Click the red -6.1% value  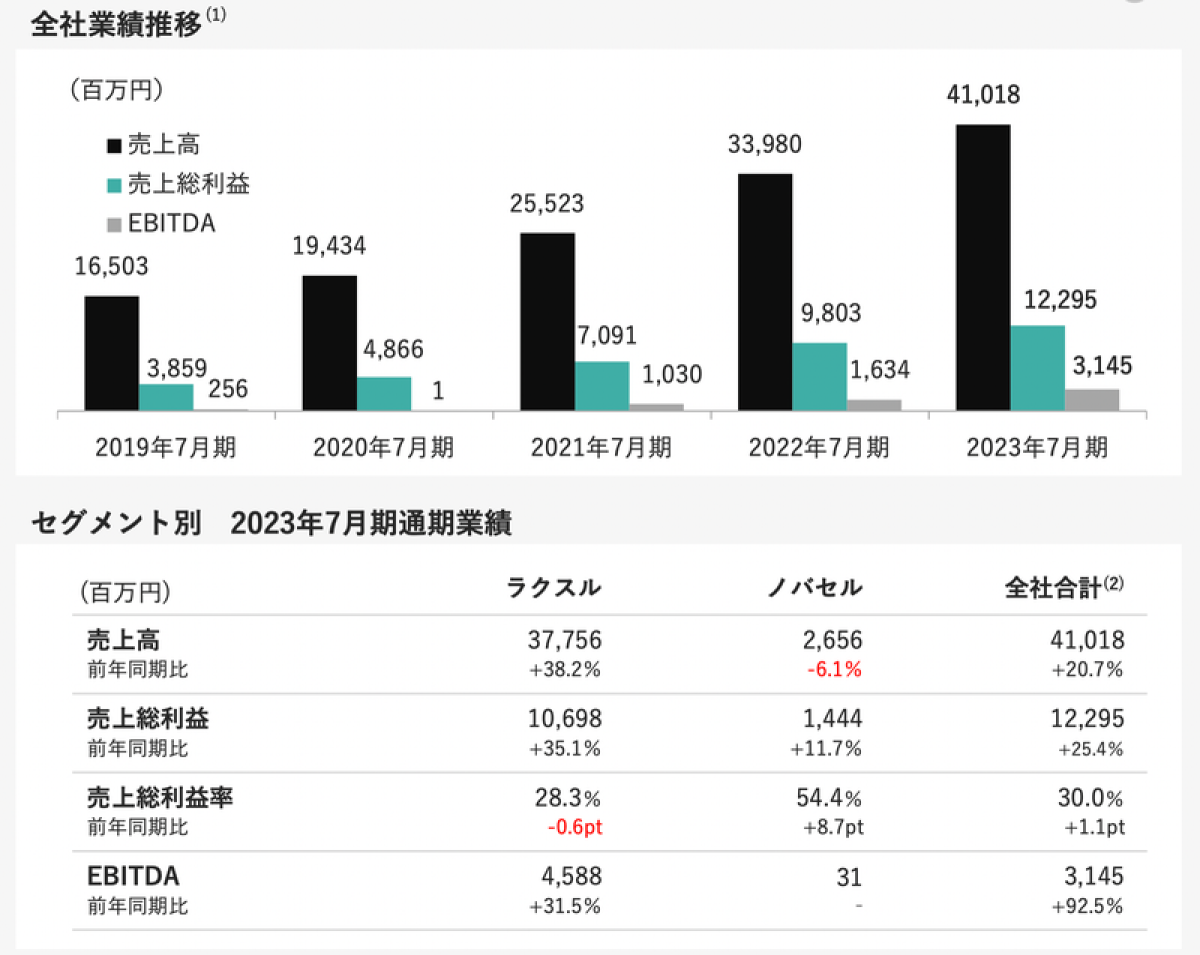click(834, 669)
